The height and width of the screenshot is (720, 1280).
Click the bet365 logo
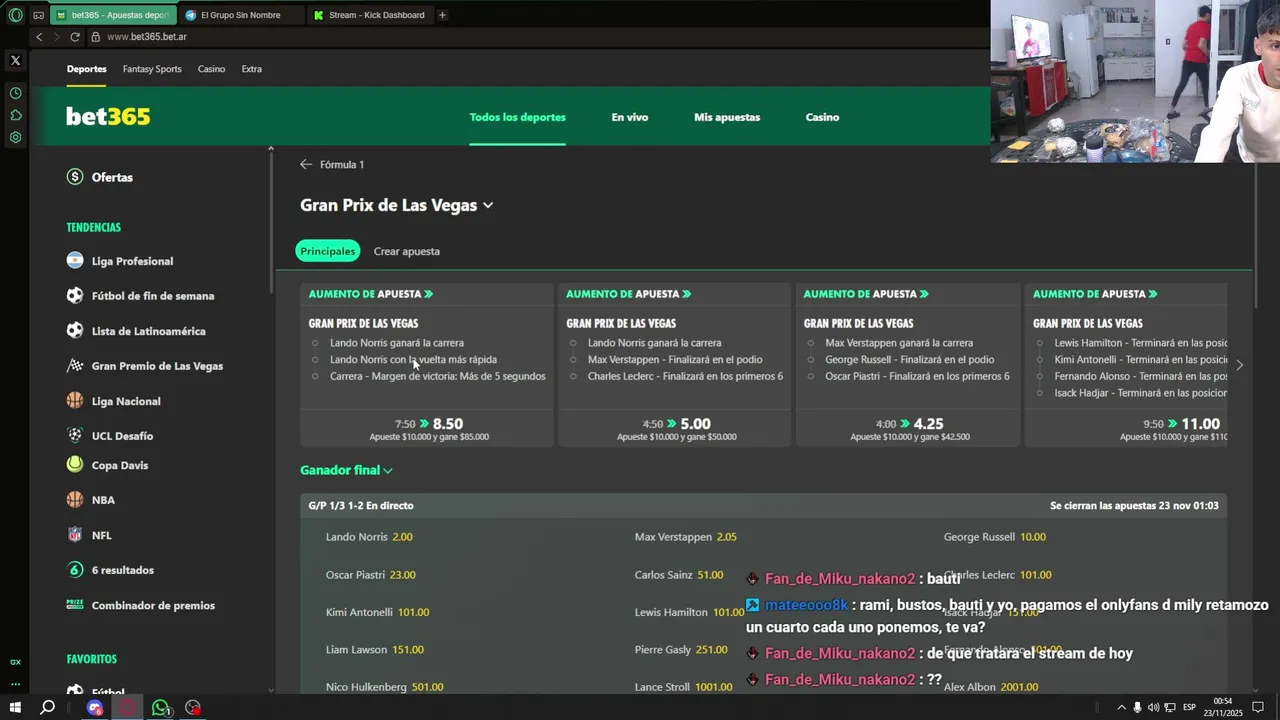coord(108,117)
